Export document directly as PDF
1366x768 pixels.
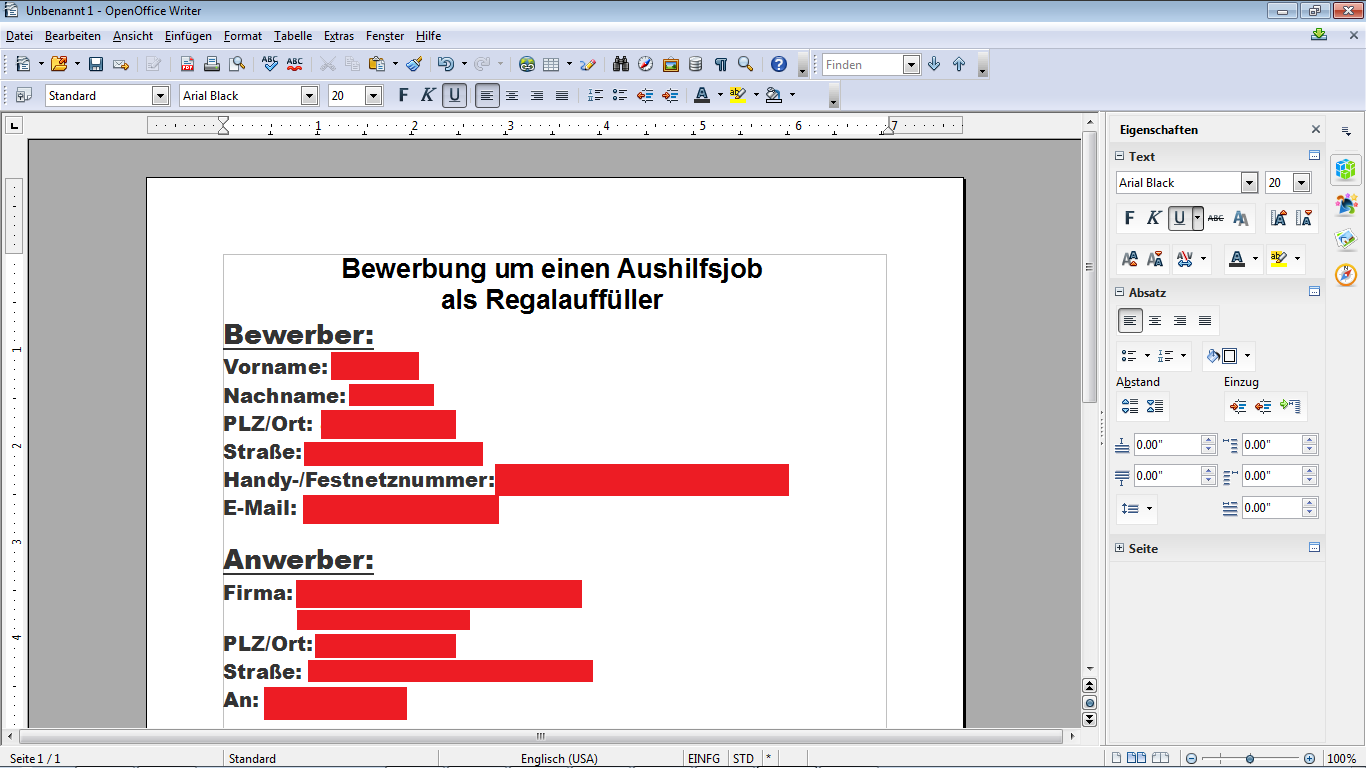[x=187, y=64]
